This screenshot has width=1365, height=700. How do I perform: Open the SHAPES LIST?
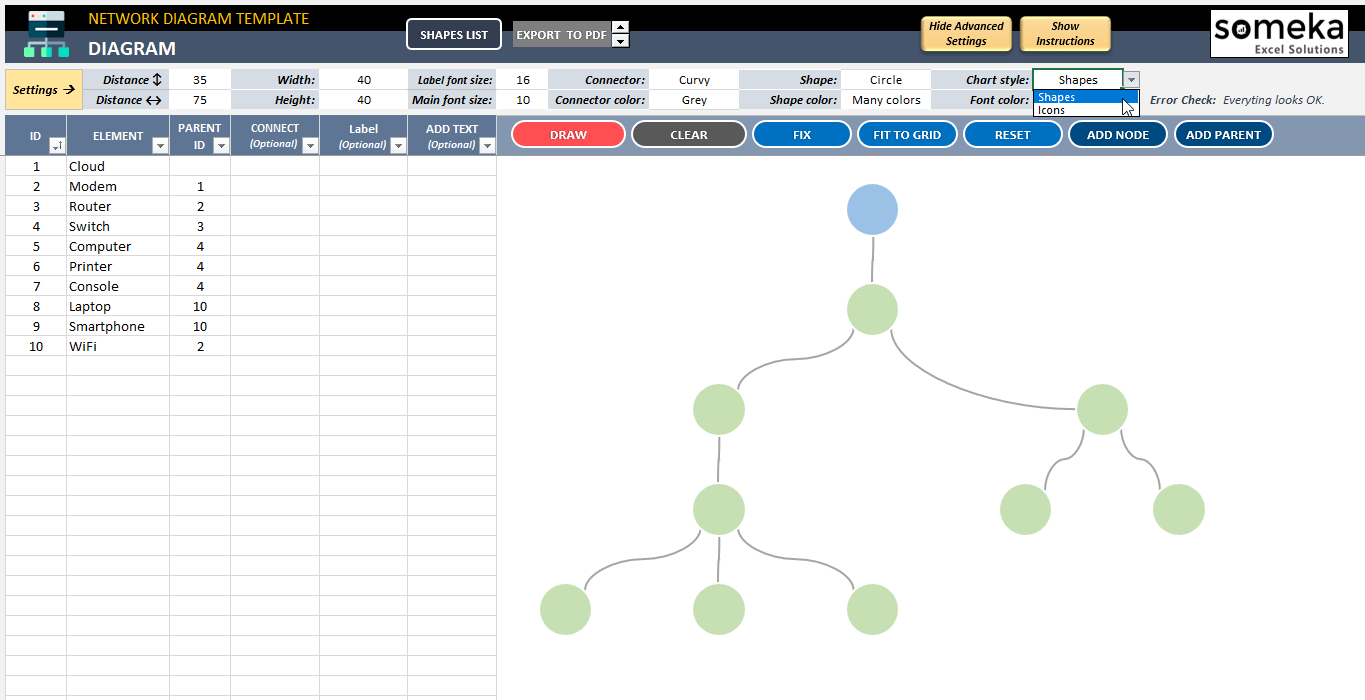click(454, 34)
